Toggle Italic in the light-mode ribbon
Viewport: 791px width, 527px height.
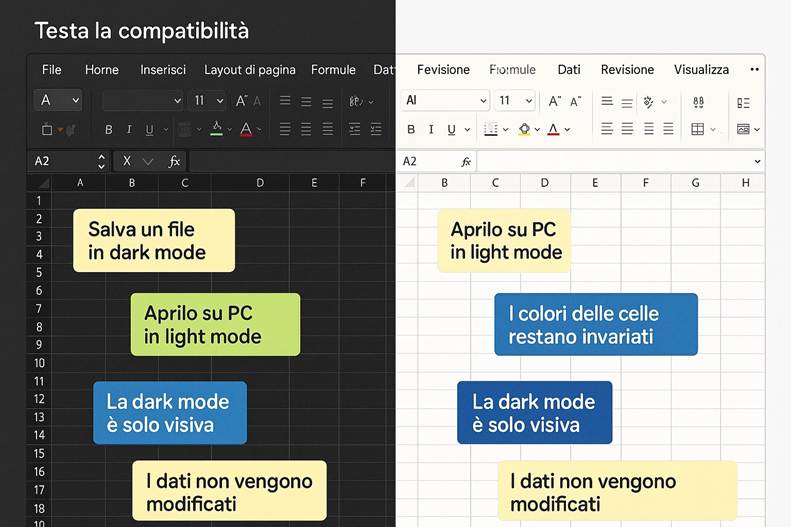point(431,130)
